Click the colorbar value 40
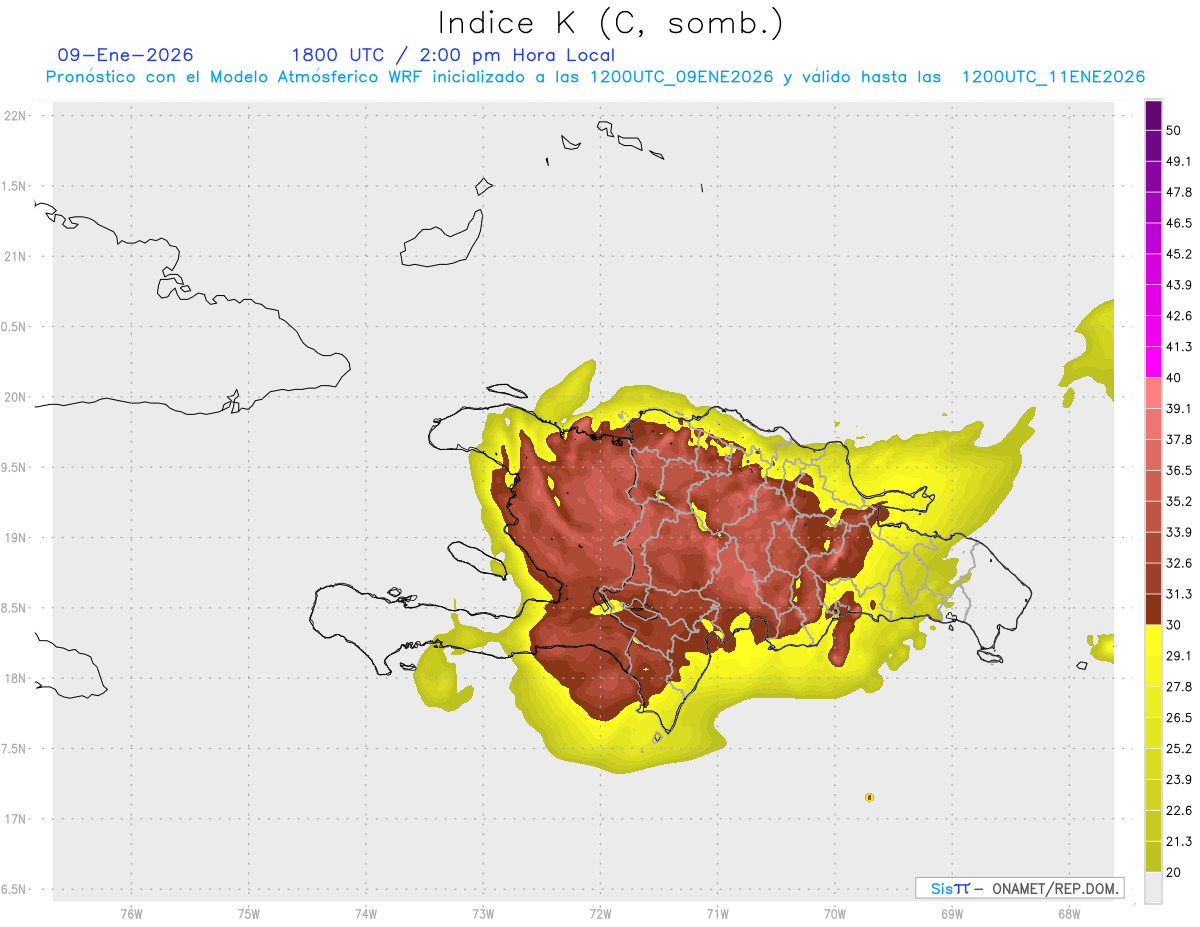 point(1173,378)
